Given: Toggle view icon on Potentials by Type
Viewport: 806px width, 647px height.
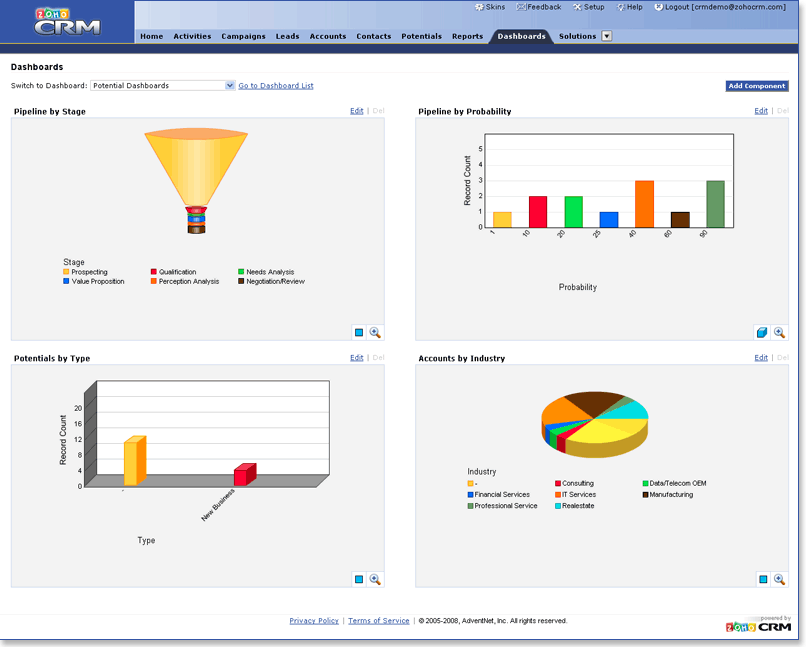Looking at the screenshot, I should coord(359,579).
